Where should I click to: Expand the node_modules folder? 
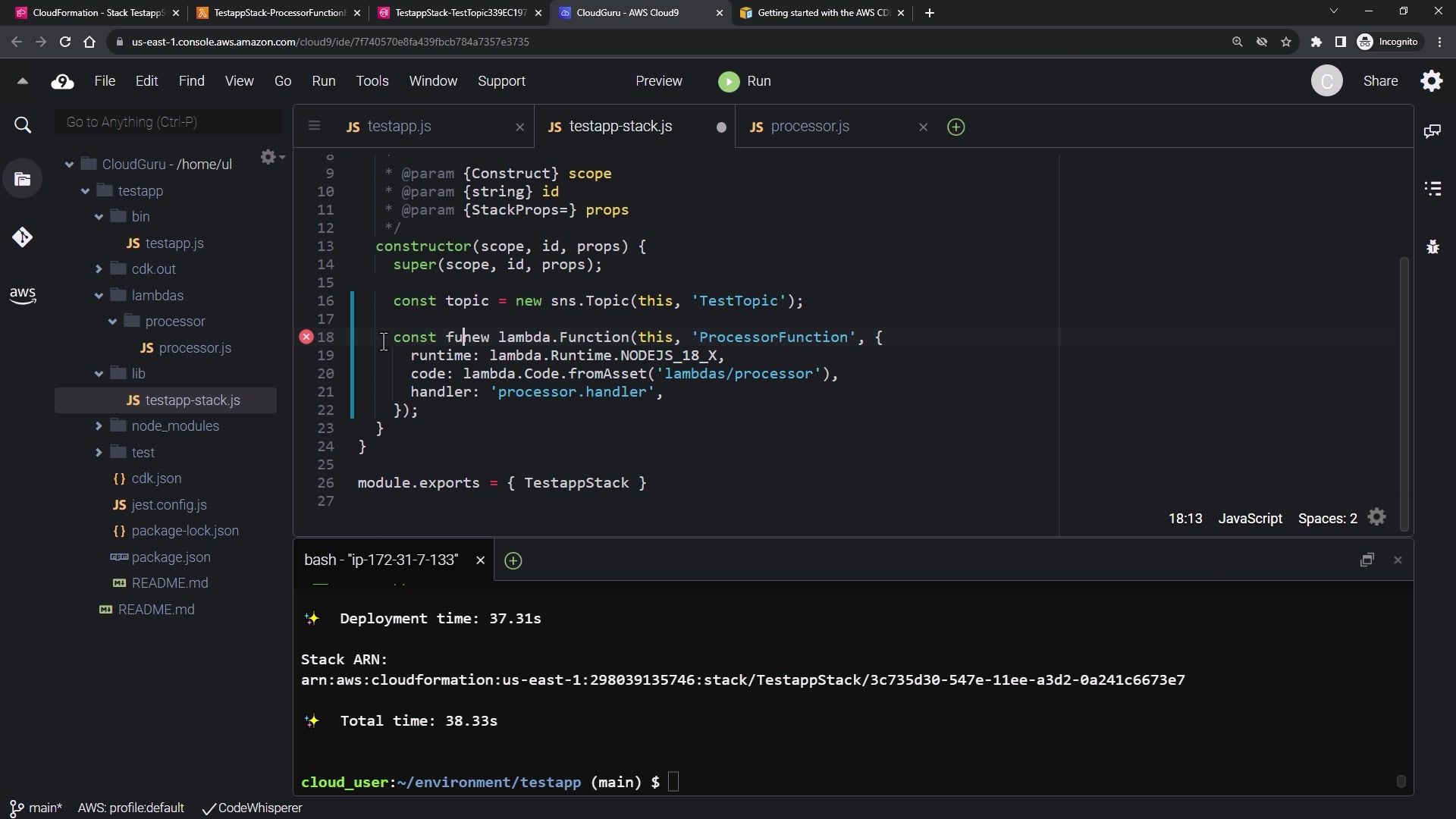click(99, 426)
